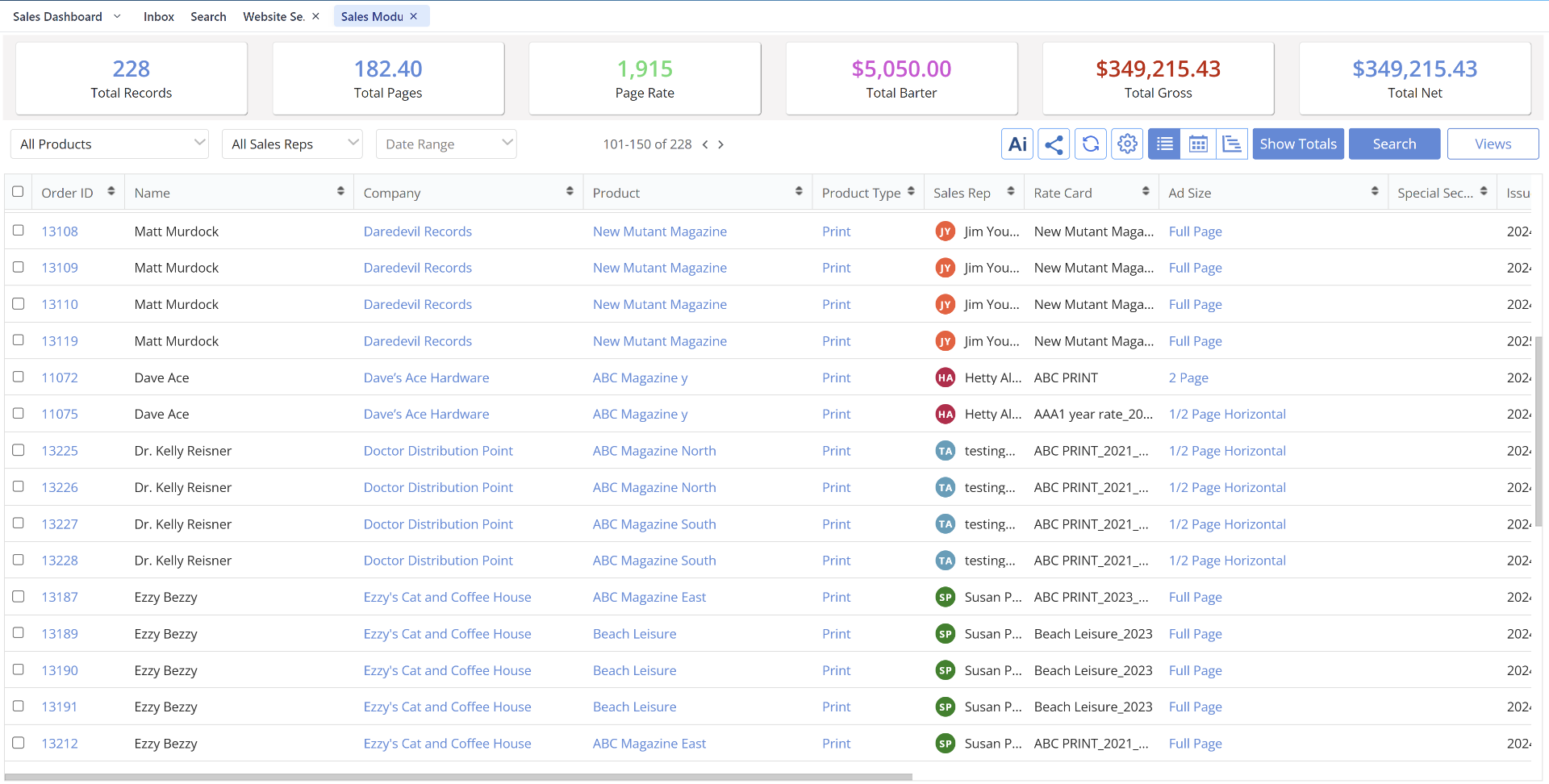The width and height of the screenshot is (1549, 784).
Task: Open Beach Leisure product on order 13189
Action: (634, 634)
